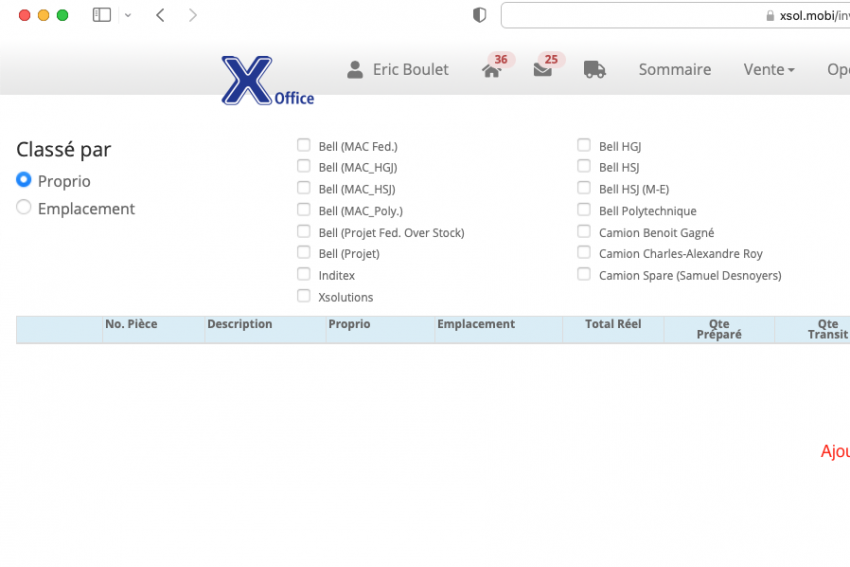Sort by the No. Pièce column header
The width and height of the screenshot is (850, 567).
point(131,324)
